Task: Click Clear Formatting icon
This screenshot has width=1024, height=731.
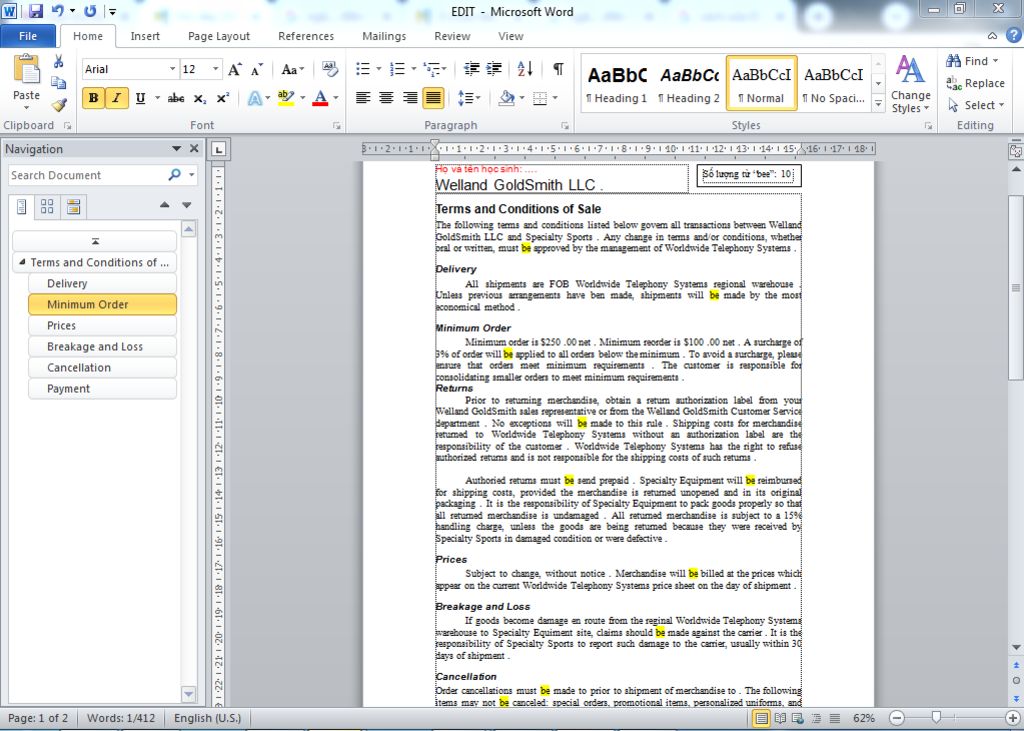Action: pos(330,69)
